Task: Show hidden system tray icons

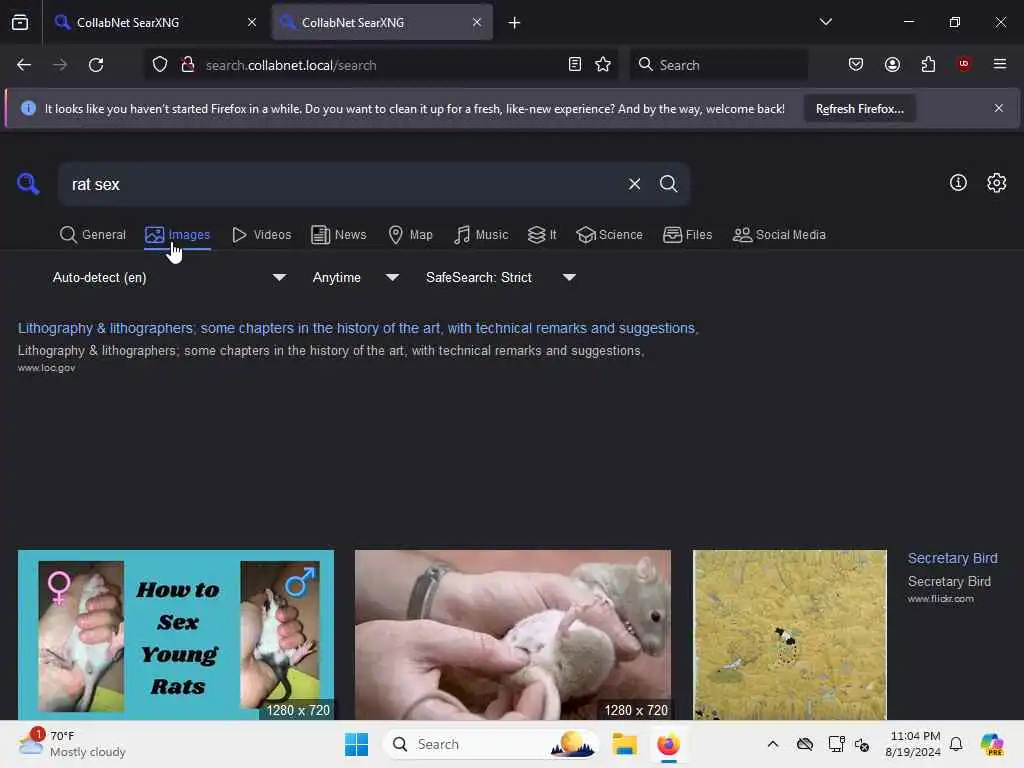Action: (x=773, y=744)
